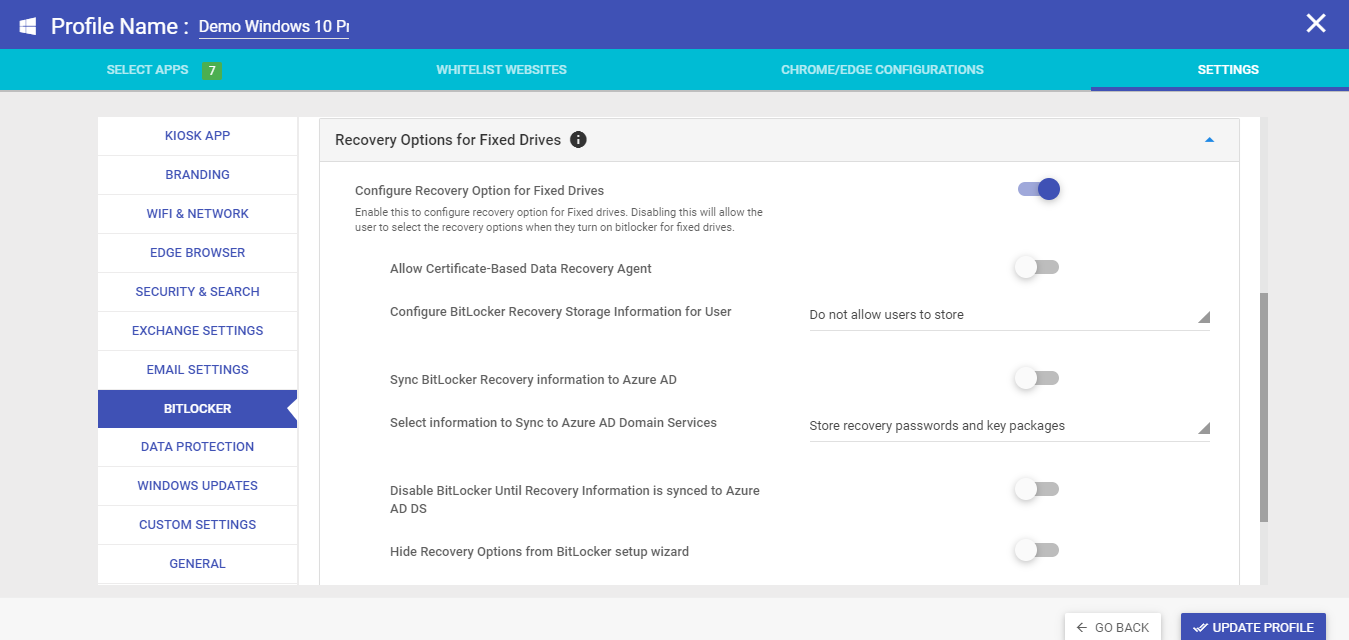The width and height of the screenshot is (1349, 640).
Task: Click the Go Back button
Action: (1113, 627)
